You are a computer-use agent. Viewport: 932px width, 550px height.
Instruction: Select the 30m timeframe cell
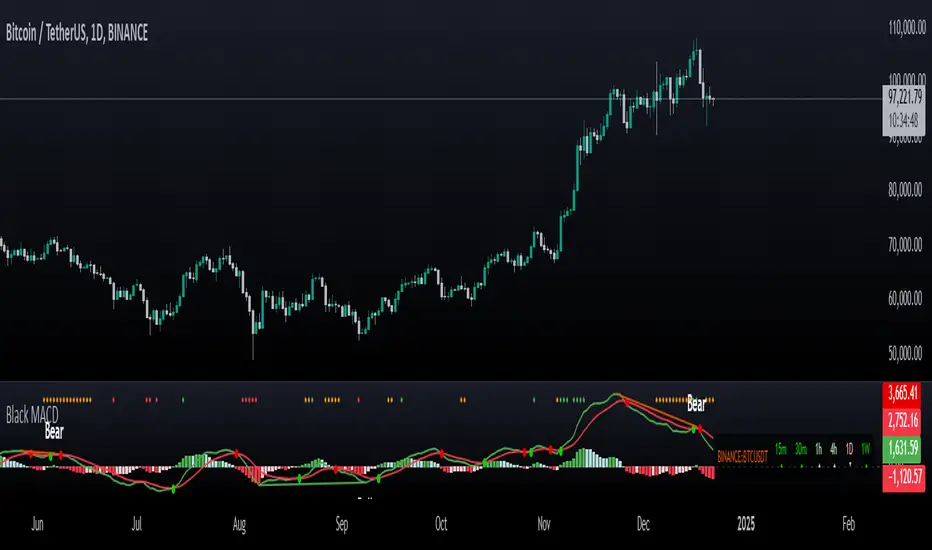(x=799, y=450)
